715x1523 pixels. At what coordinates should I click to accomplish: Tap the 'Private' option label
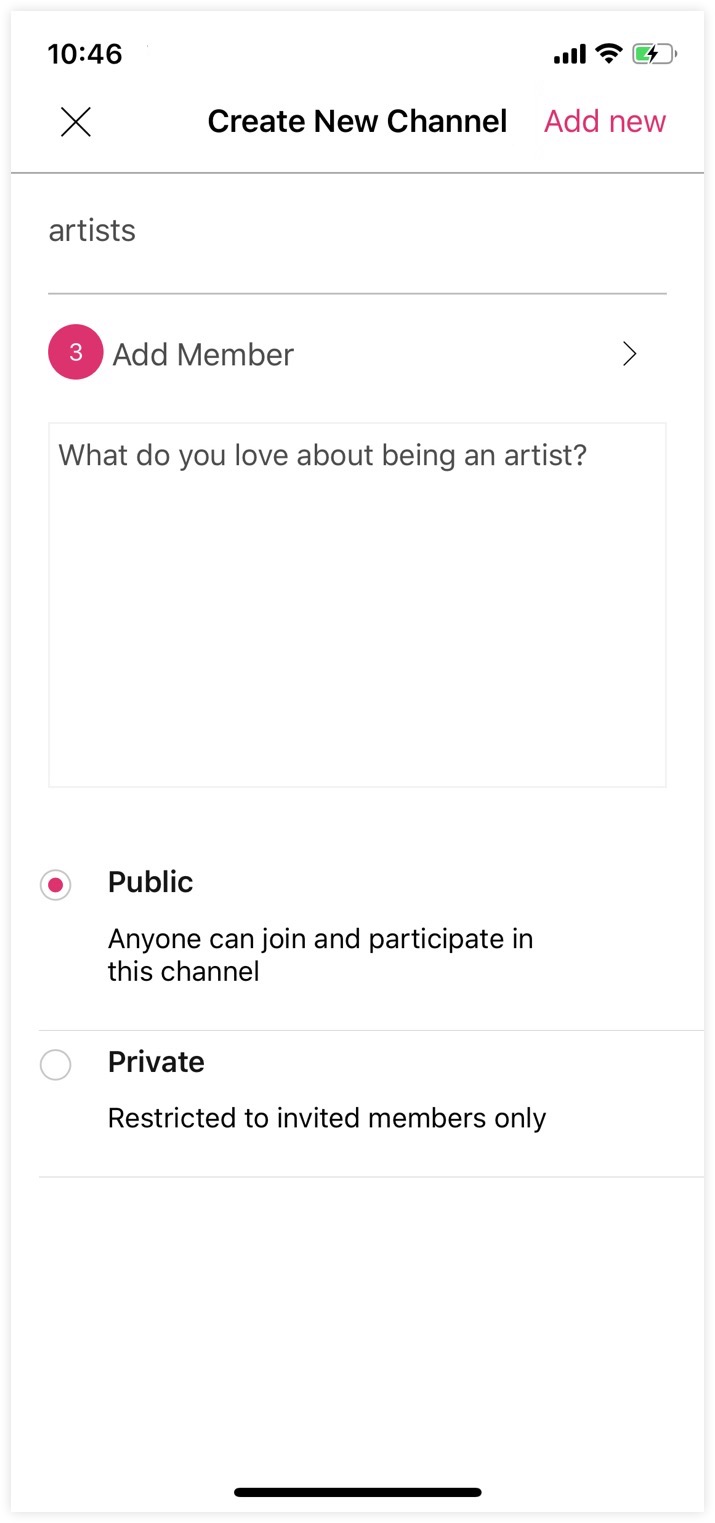pos(156,1062)
